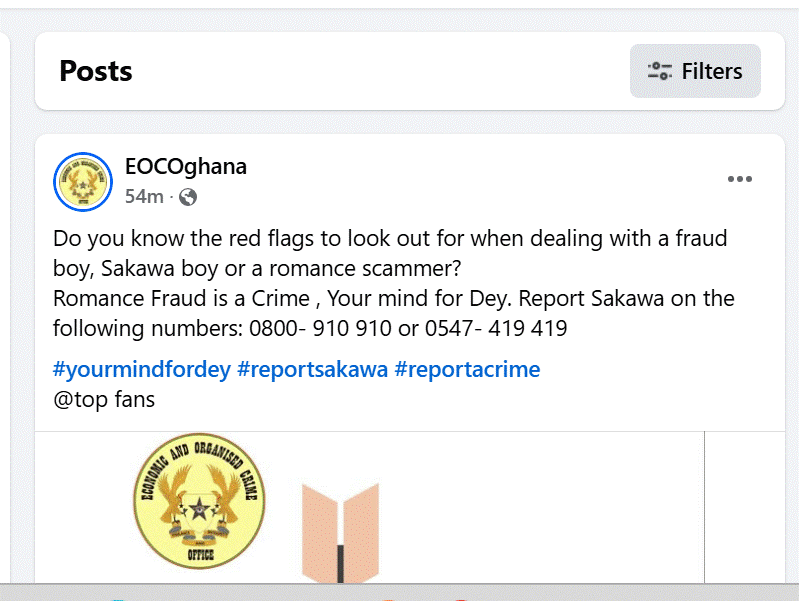Open the three-dot post options menu
Viewport: 799px width, 601px height.
tap(739, 179)
